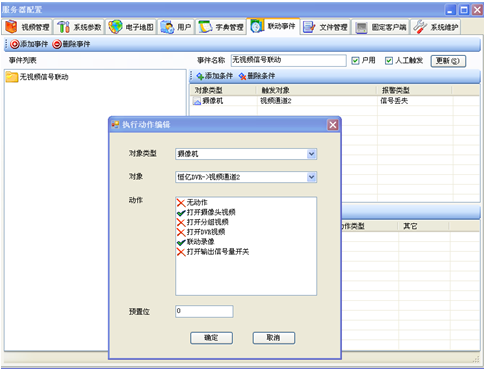Switch to the 文件管理 tab
The width and height of the screenshot is (484, 370).
click(325, 27)
